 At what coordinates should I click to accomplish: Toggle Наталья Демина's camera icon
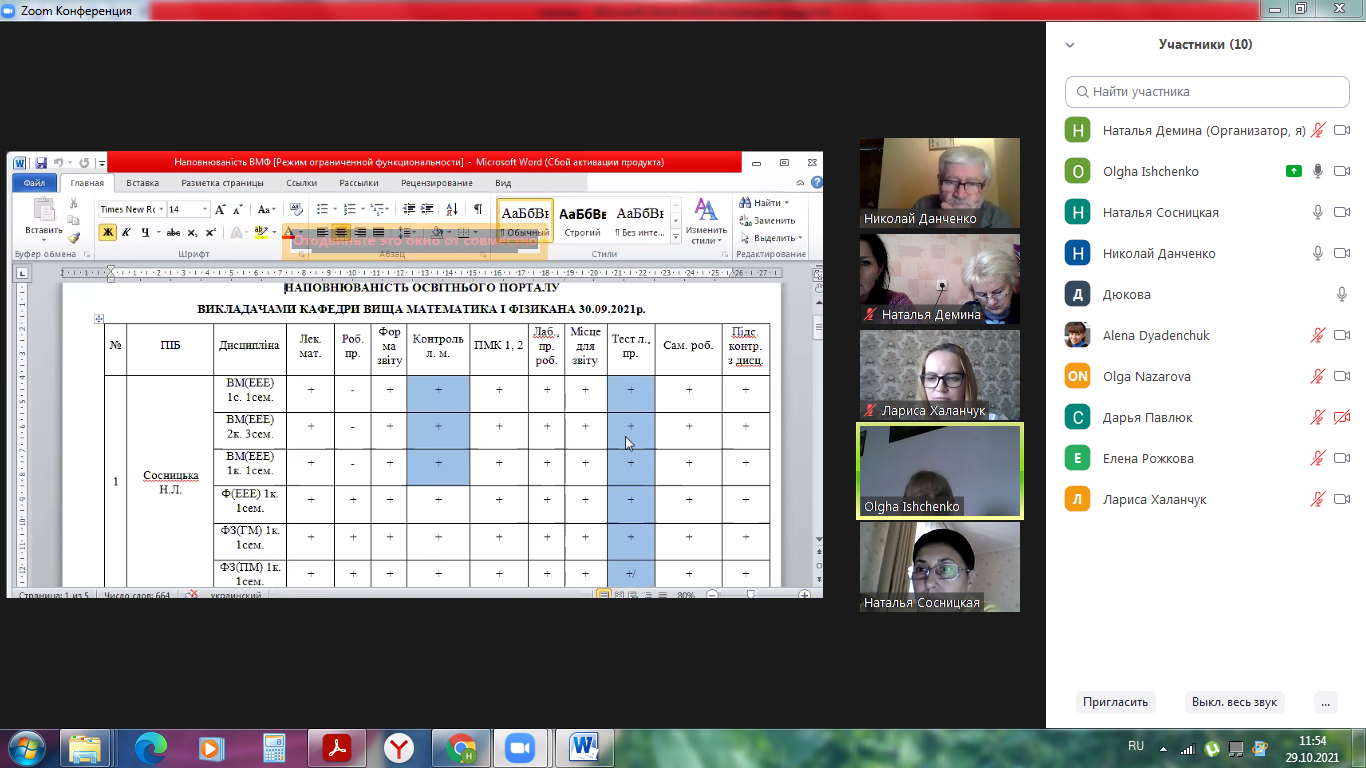point(1342,130)
